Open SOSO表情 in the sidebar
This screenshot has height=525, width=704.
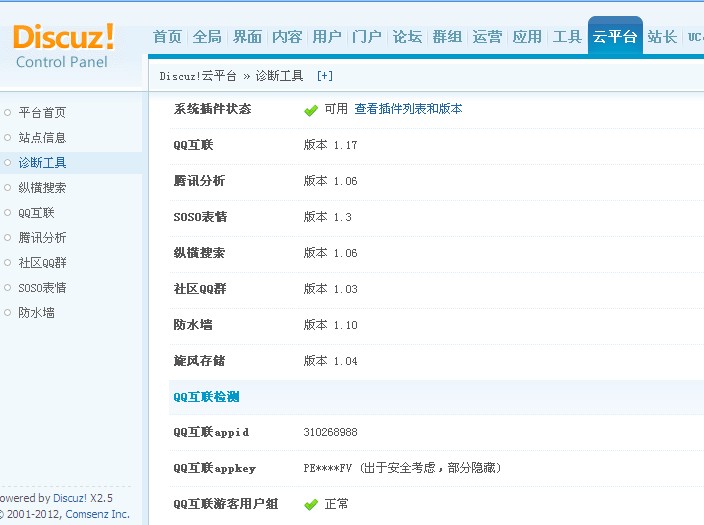[42, 287]
